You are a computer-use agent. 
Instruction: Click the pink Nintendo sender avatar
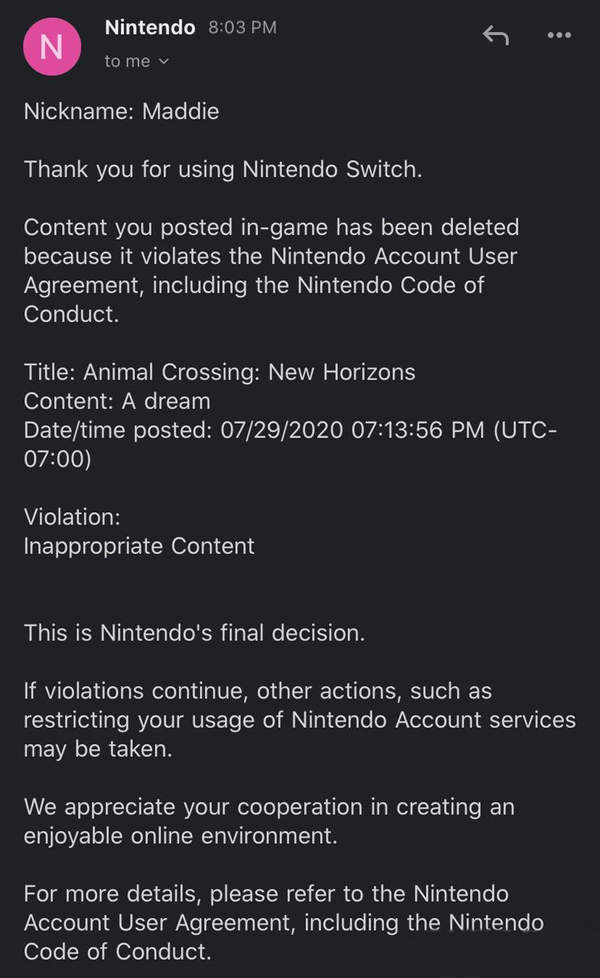(50, 47)
